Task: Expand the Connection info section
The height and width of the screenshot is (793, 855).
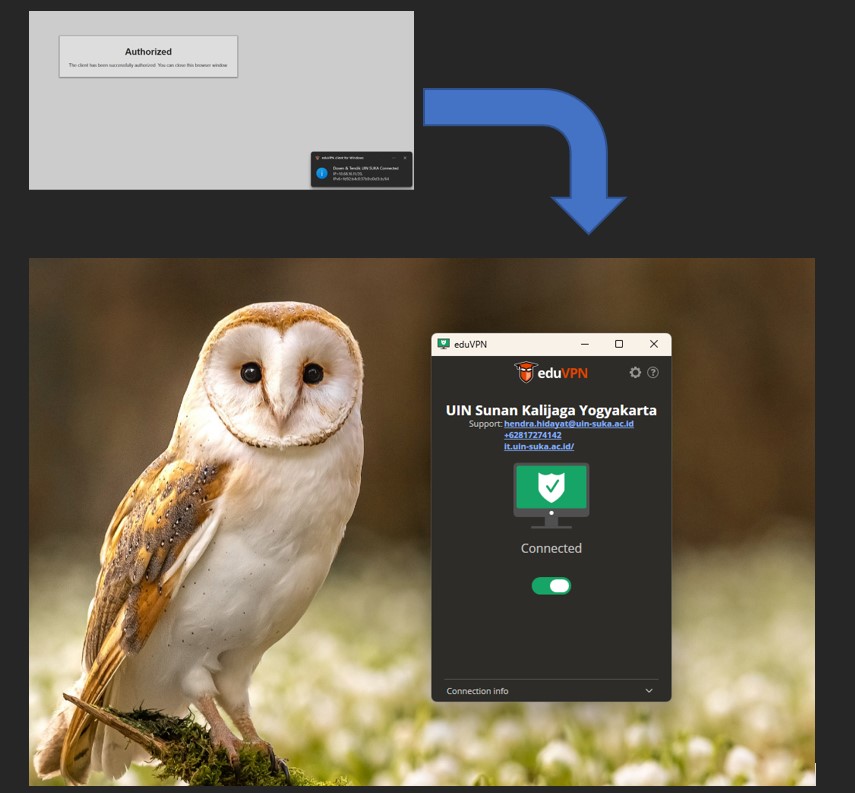Action: (x=551, y=691)
